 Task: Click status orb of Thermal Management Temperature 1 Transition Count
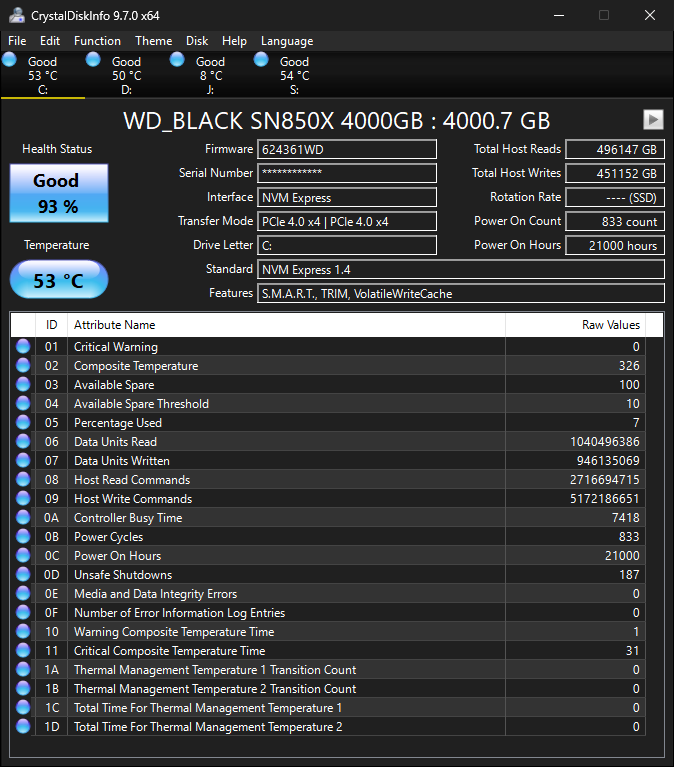tap(23, 669)
